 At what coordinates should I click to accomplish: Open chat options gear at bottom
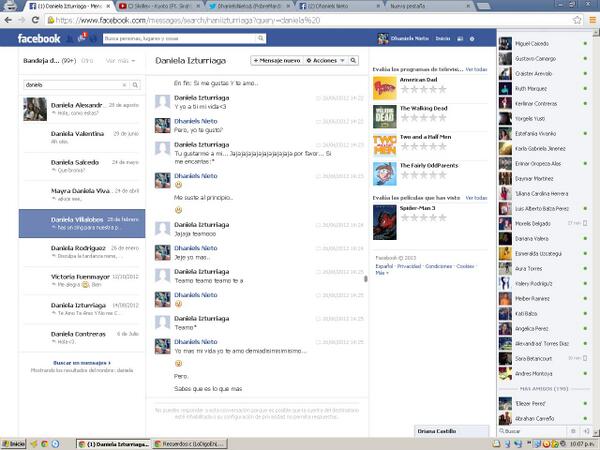[573, 431]
